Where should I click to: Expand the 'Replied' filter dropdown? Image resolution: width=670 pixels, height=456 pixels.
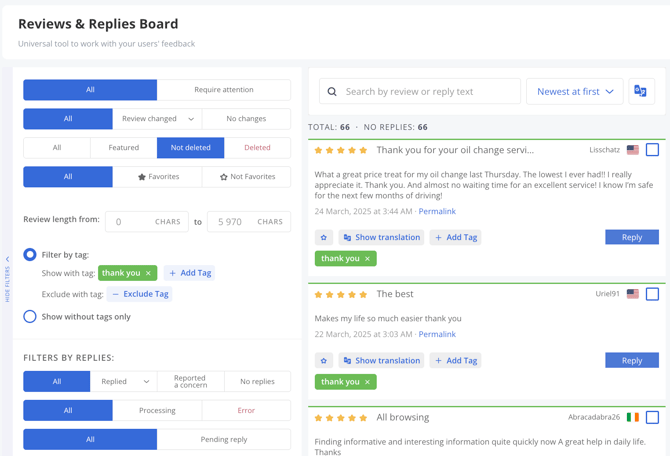(x=124, y=381)
